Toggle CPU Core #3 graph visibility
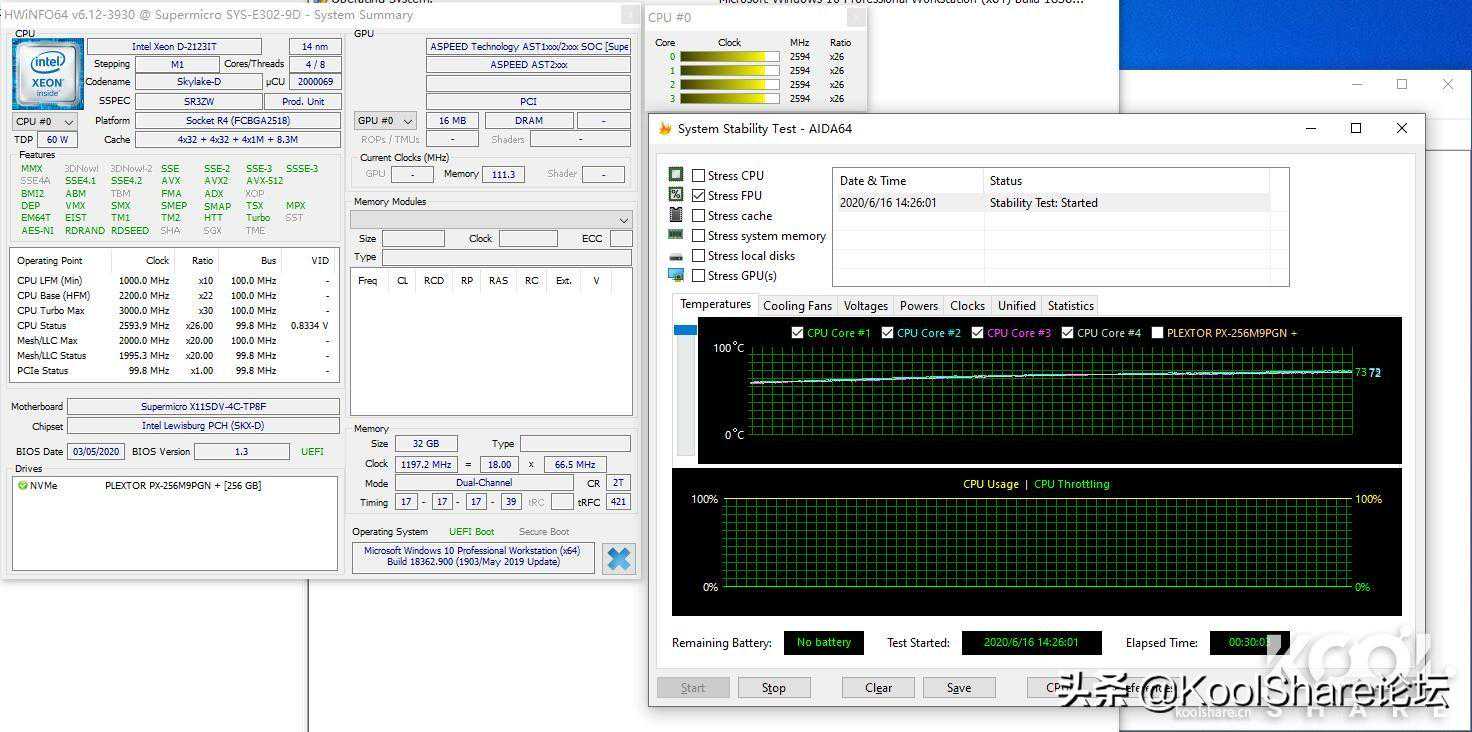This screenshot has height=732, width=1472. [977, 333]
